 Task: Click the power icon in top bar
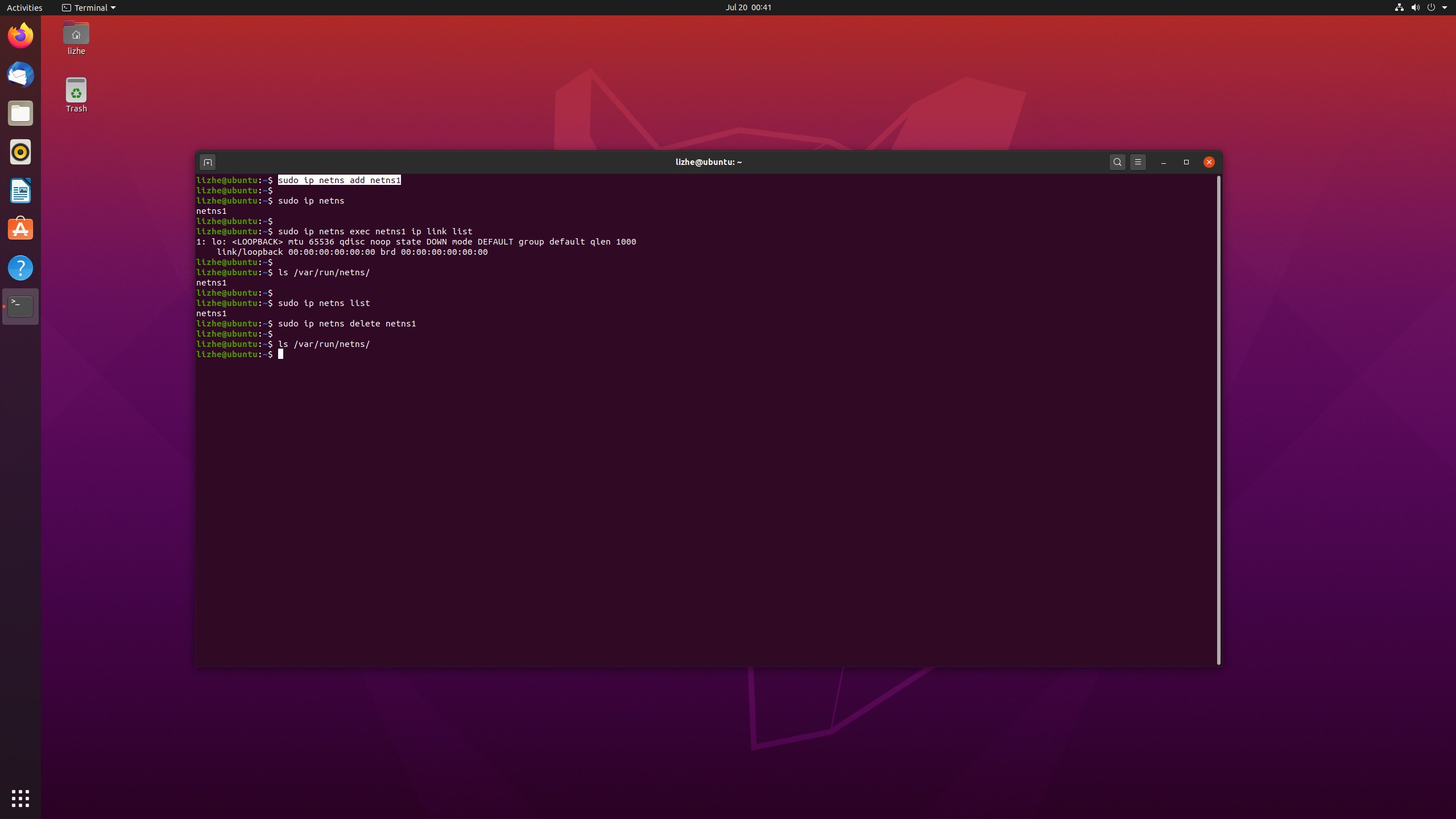click(1431, 7)
